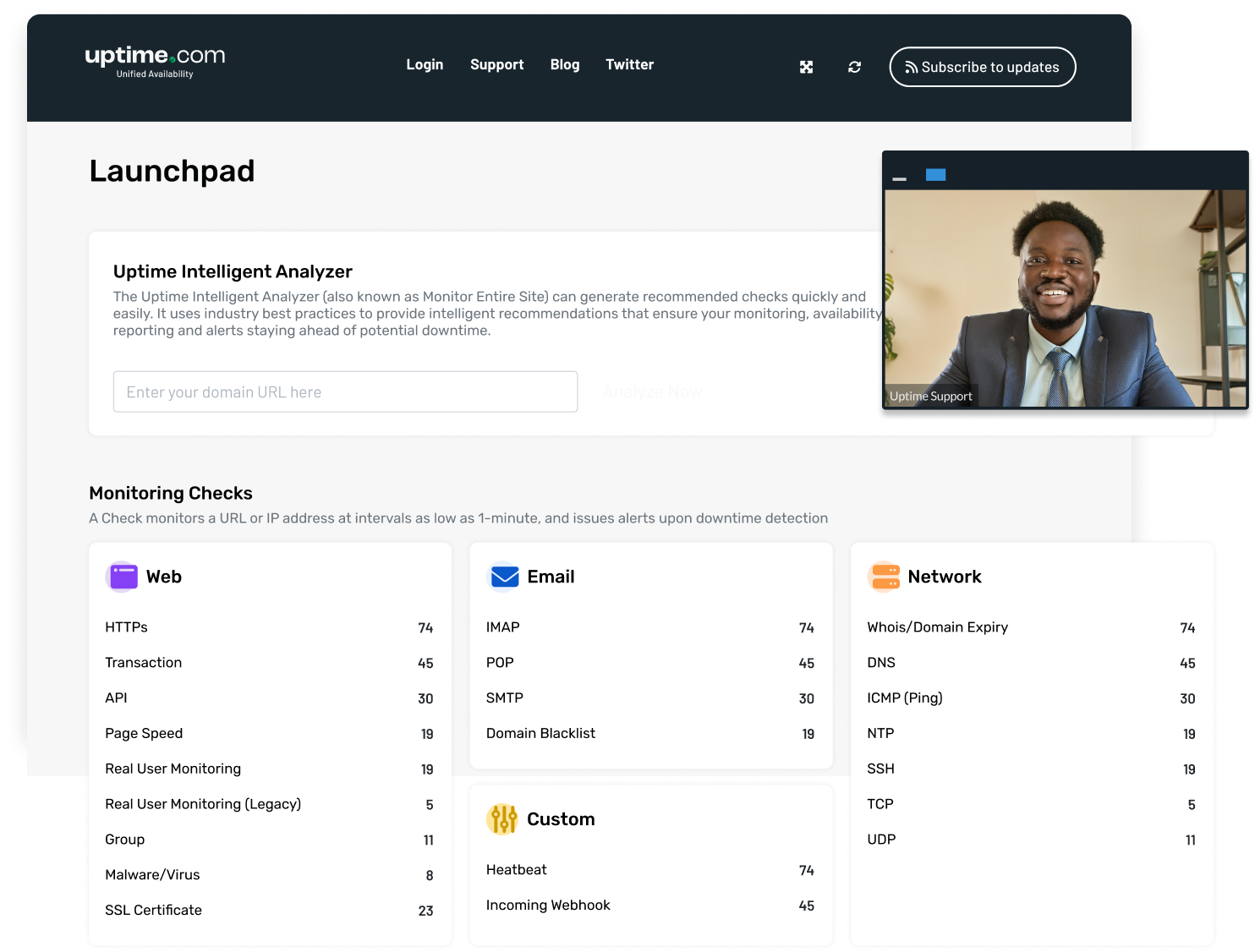This screenshot has height=952, width=1255.
Task: Click the blue window button in video popup
Action: 935,175
